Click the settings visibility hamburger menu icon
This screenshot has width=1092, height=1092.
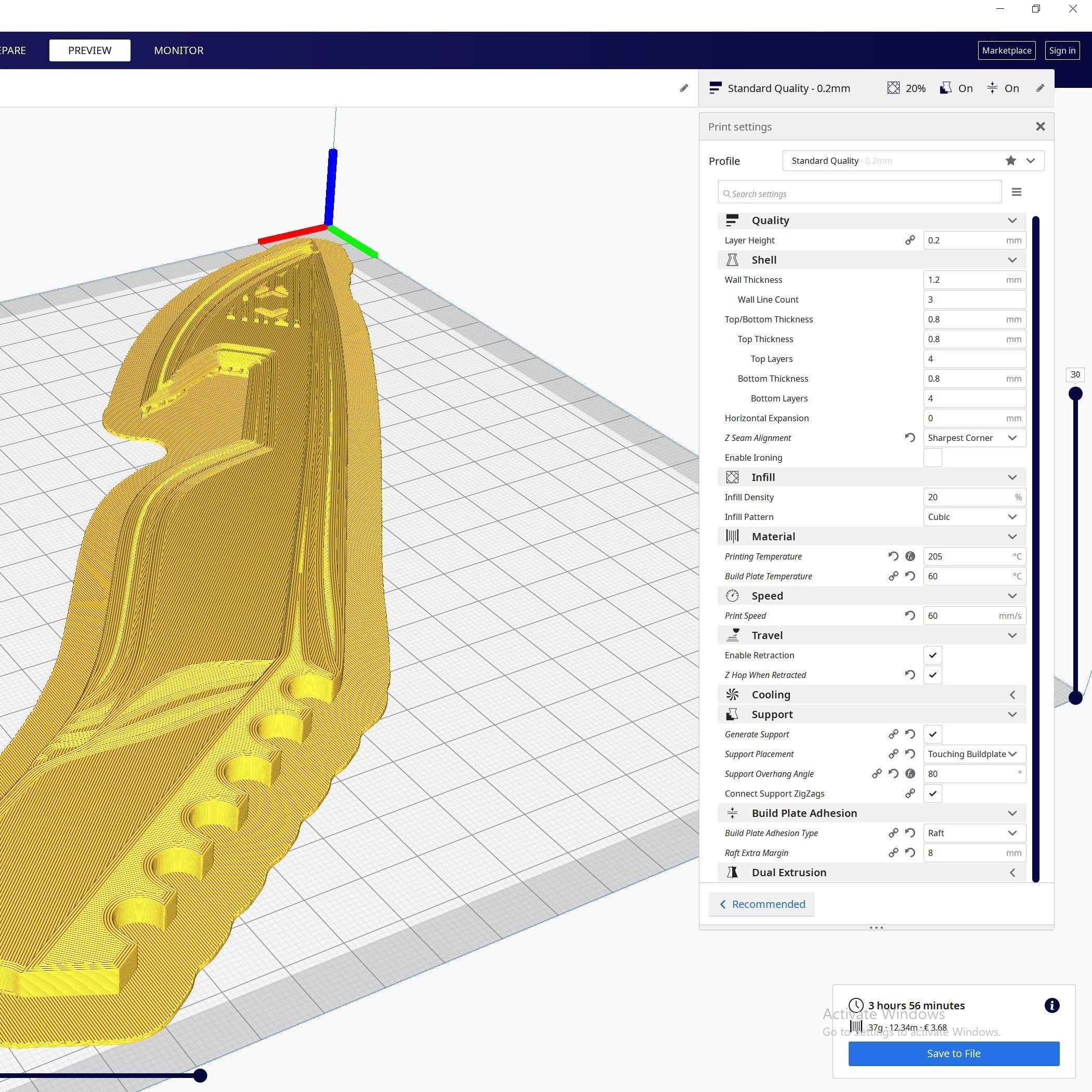coord(1016,192)
